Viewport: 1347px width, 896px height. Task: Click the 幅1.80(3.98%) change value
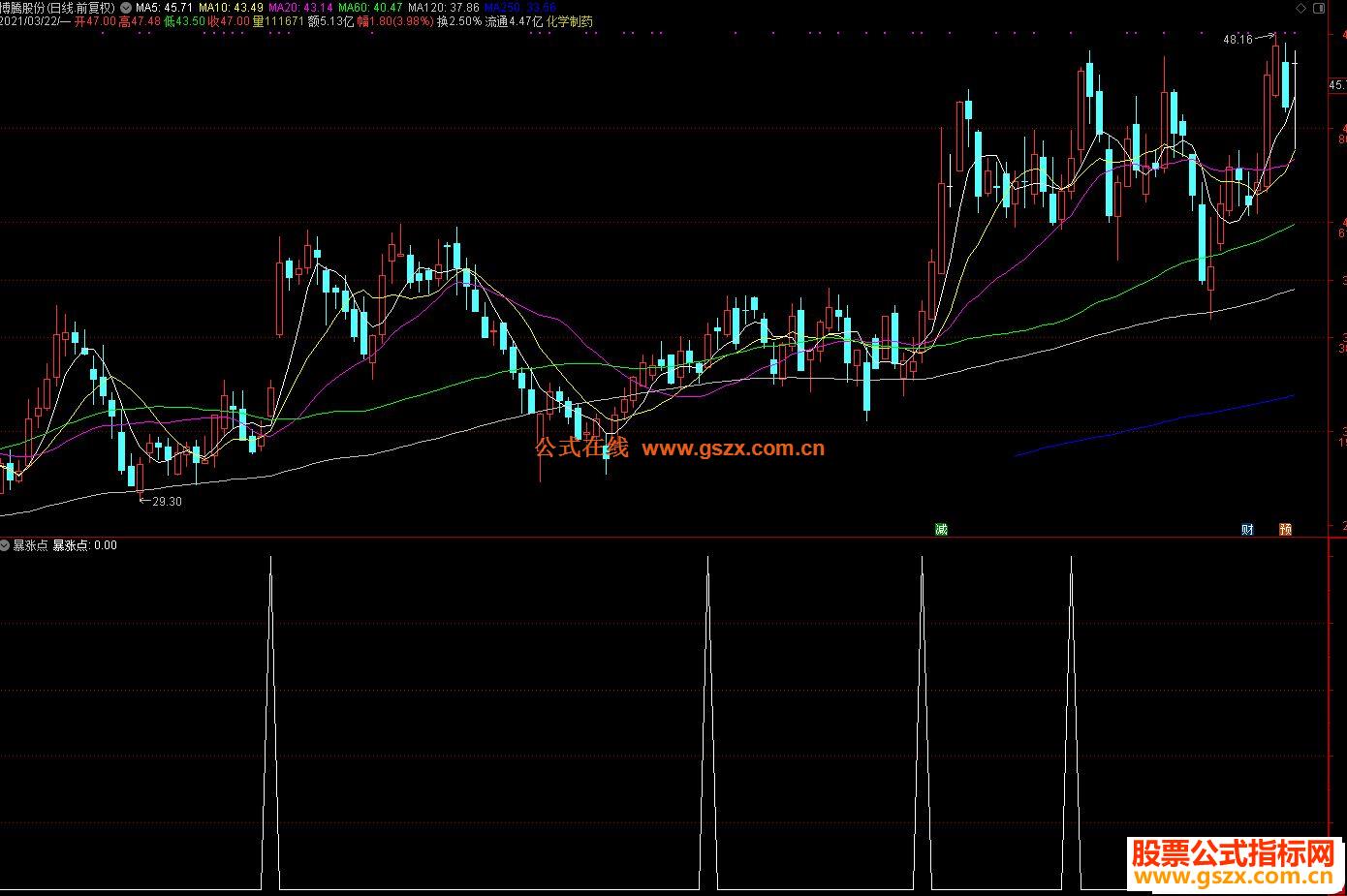click(x=393, y=21)
